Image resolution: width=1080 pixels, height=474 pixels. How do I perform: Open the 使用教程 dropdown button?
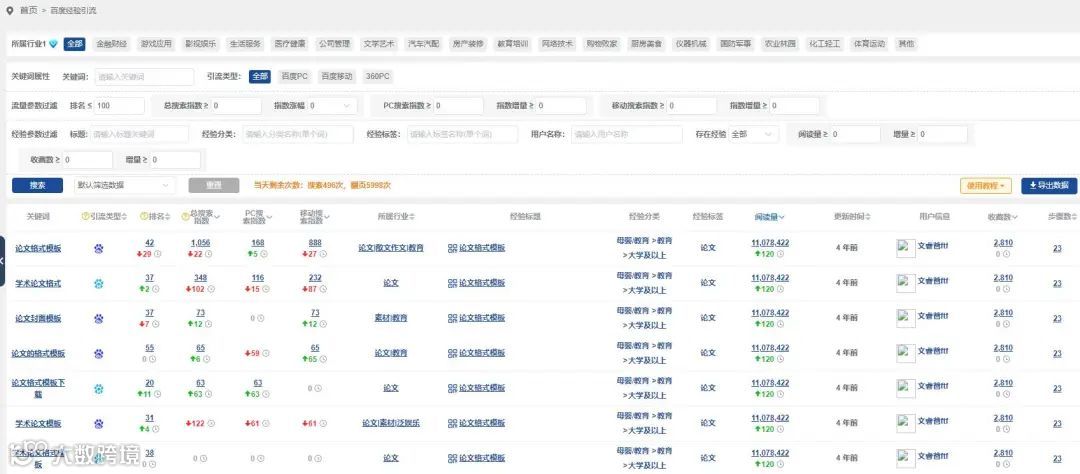(x=986, y=185)
